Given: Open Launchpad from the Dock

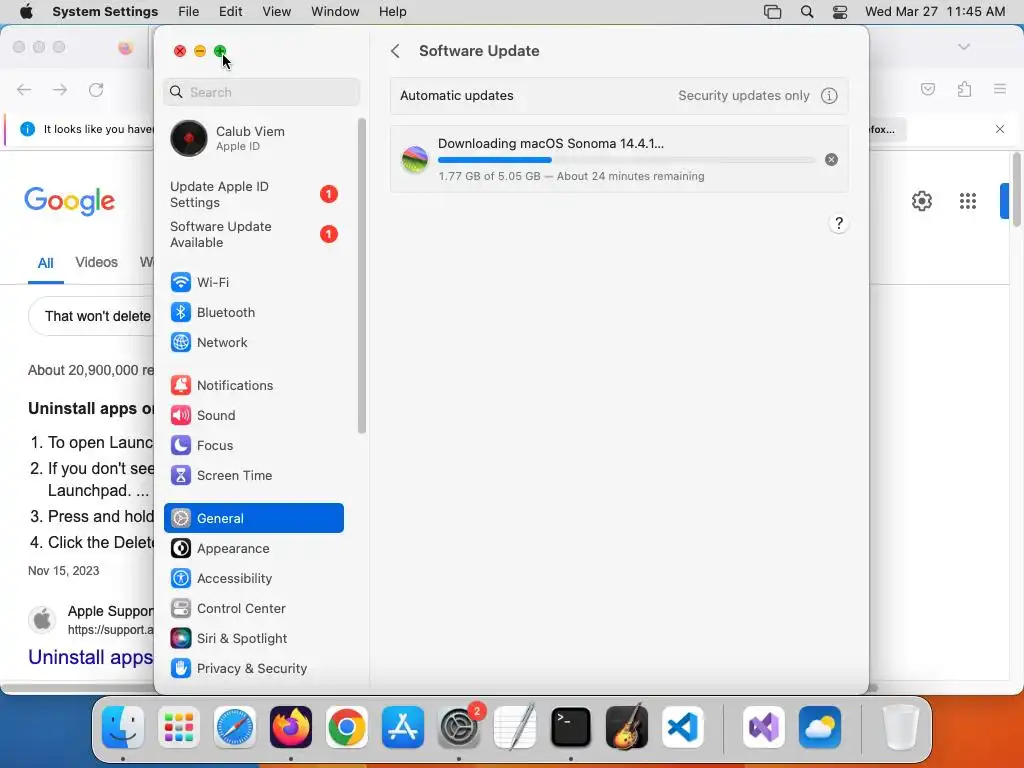Looking at the screenshot, I should click(179, 727).
